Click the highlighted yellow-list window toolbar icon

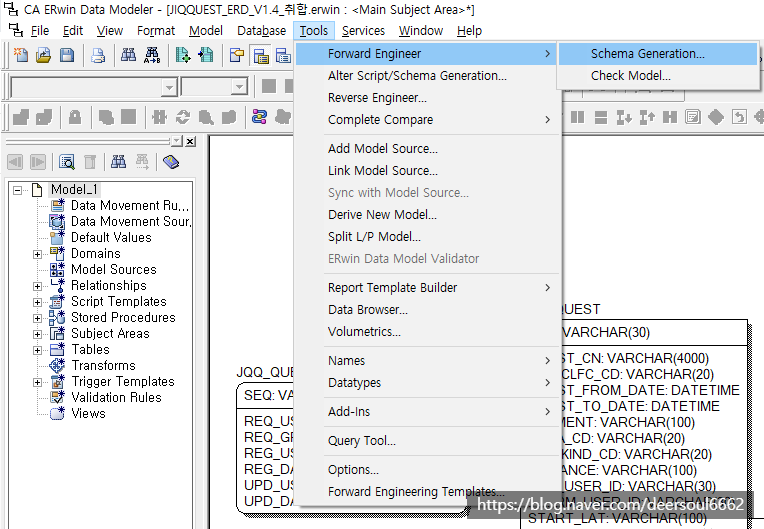coord(261,56)
